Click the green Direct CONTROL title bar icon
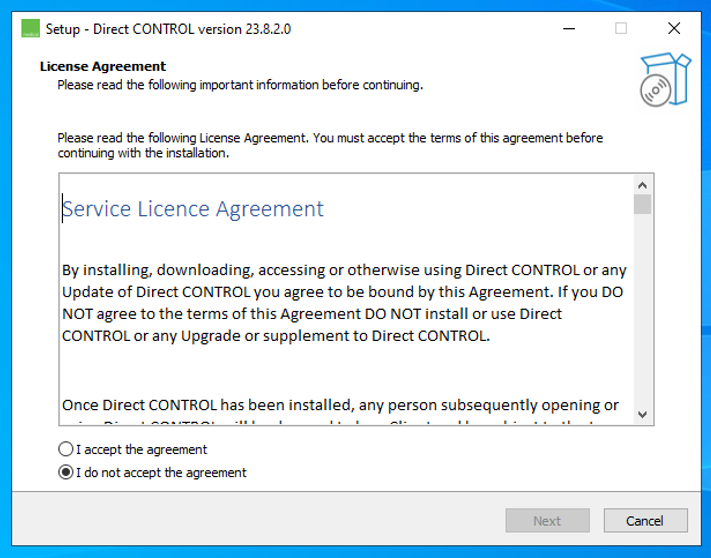The height and width of the screenshot is (558, 711). (x=30, y=29)
